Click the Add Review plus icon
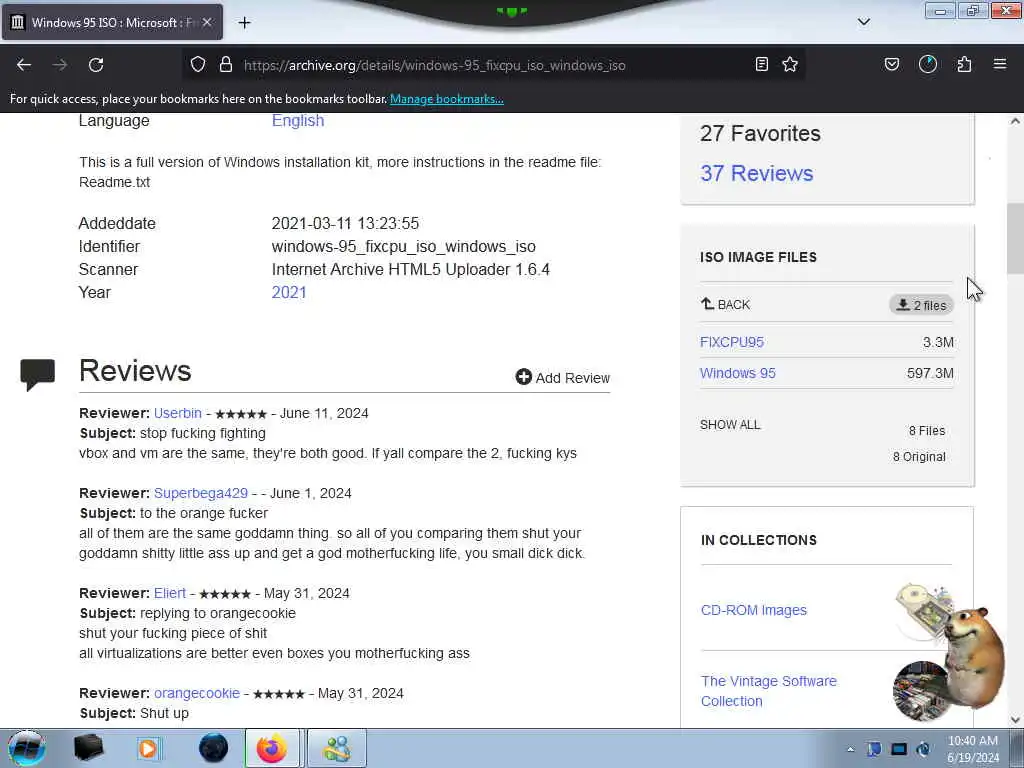The image size is (1024, 768). 523,377
